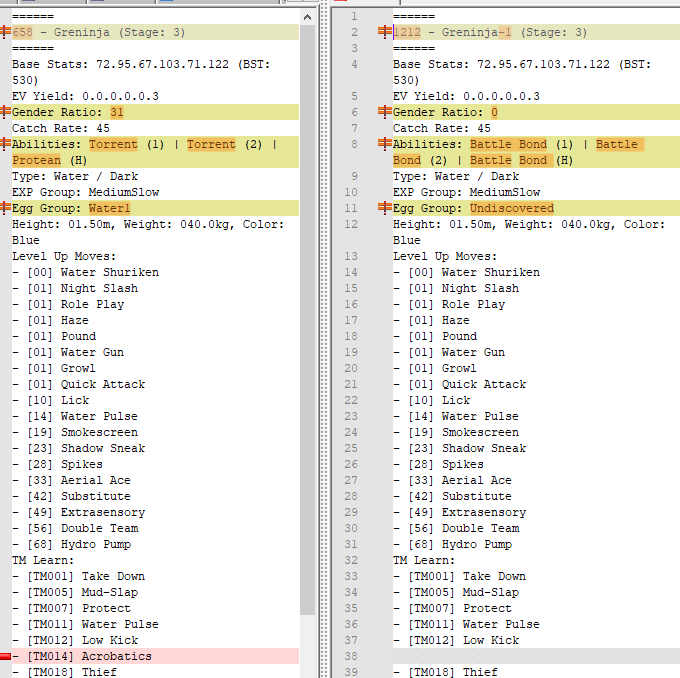Click the change marker beside 'Egg Group: Water1'
Viewport: 680px width, 678px height.
point(5,208)
